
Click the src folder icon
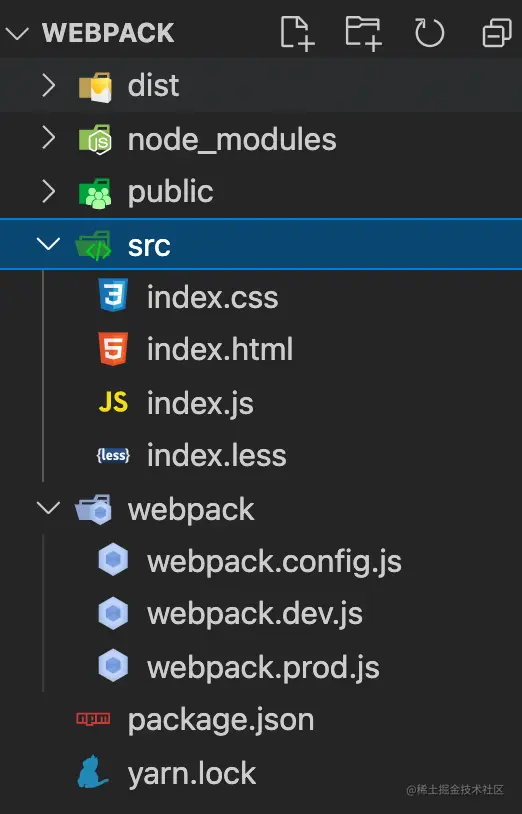[94, 246]
